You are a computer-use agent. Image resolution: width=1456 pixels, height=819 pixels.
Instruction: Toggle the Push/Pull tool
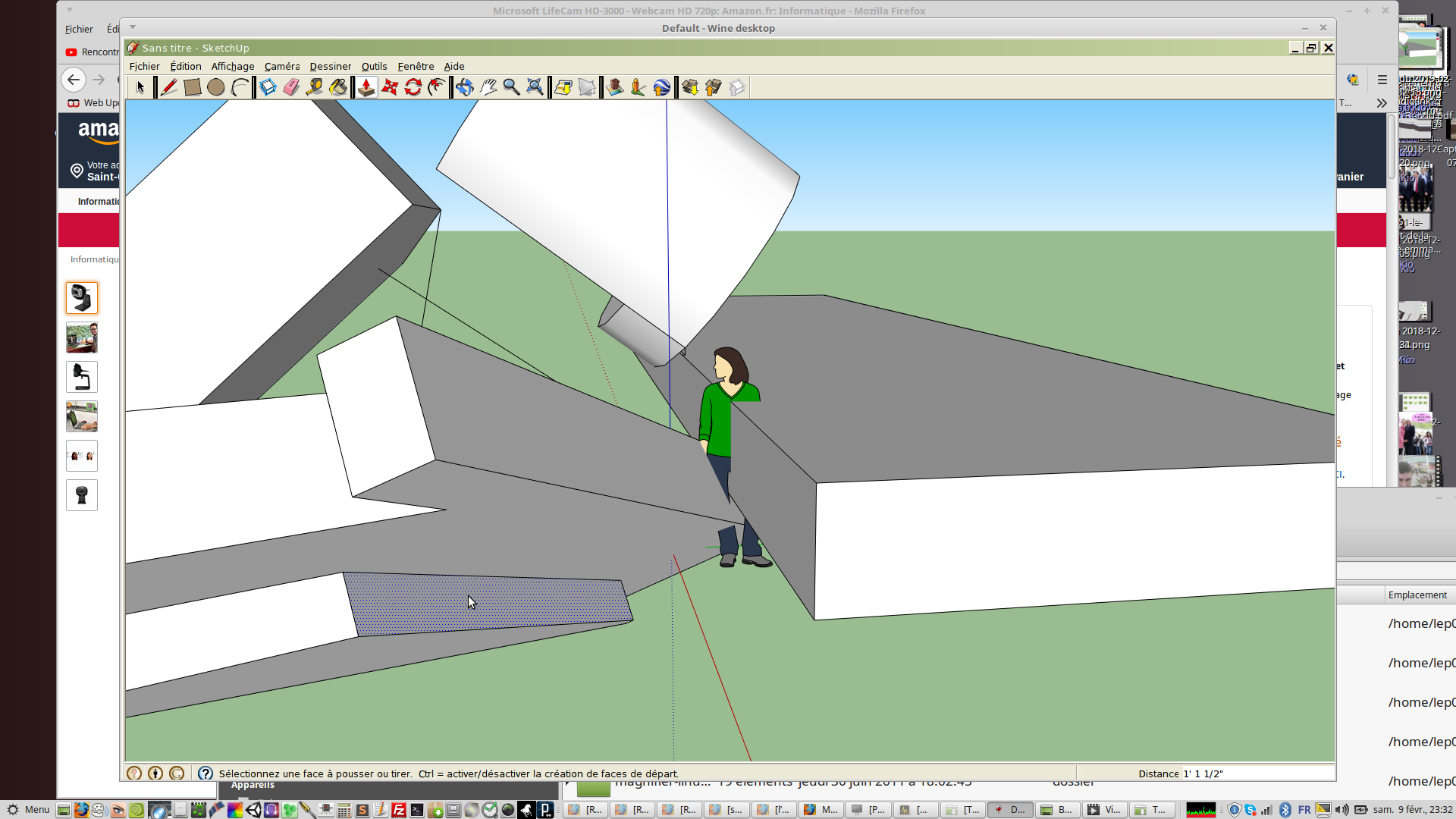[x=366, y=87]
